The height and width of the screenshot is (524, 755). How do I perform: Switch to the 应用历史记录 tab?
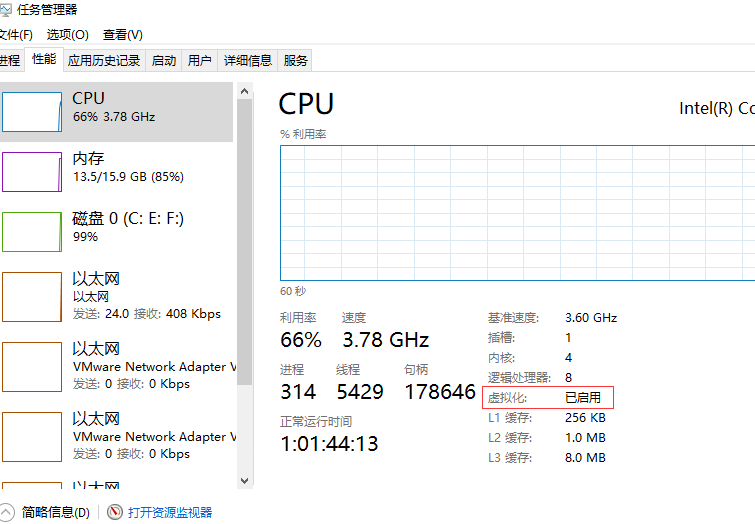pyautogui.click(x=104, y=61)
